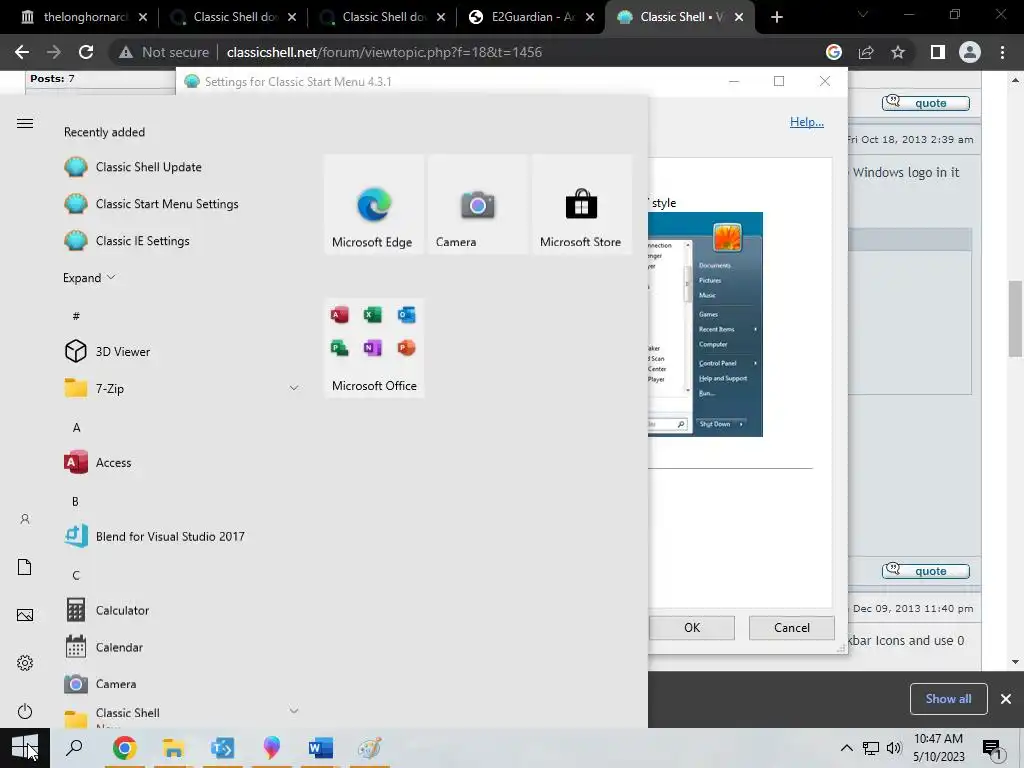This screenshot has width=1024, height=768.
Task: Open Blend for Visual Studio 2017
Action: pyautogui.click(x=154, y=536)
